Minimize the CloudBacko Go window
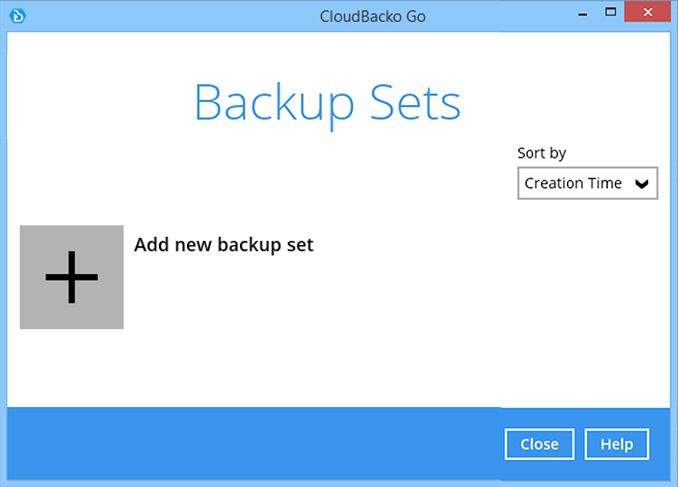 coord(580,14)
